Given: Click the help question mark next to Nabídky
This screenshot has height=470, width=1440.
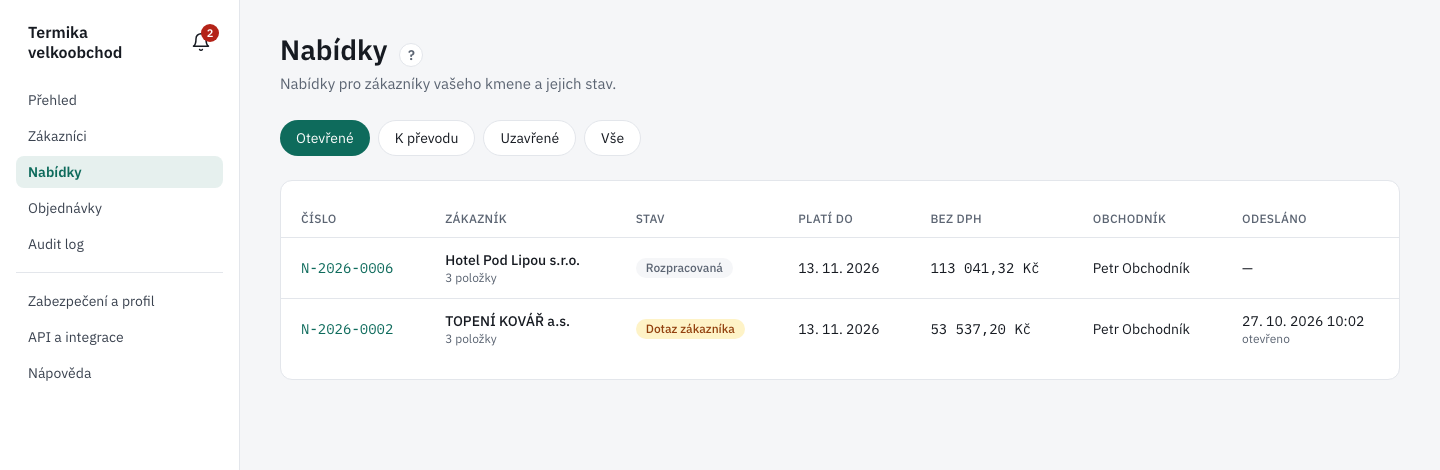Looking at the screenshot, I should pyautogui.click(x=411, y=55).
